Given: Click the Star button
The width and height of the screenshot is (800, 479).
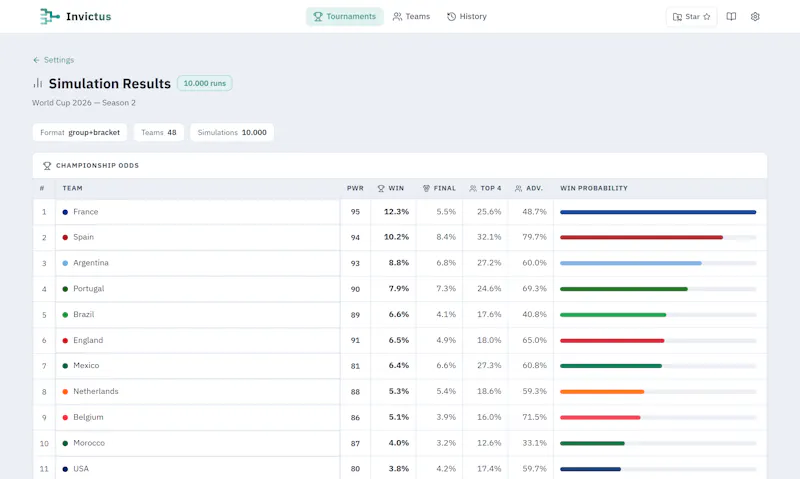Looking at the screenshot, I should [691, 17].
